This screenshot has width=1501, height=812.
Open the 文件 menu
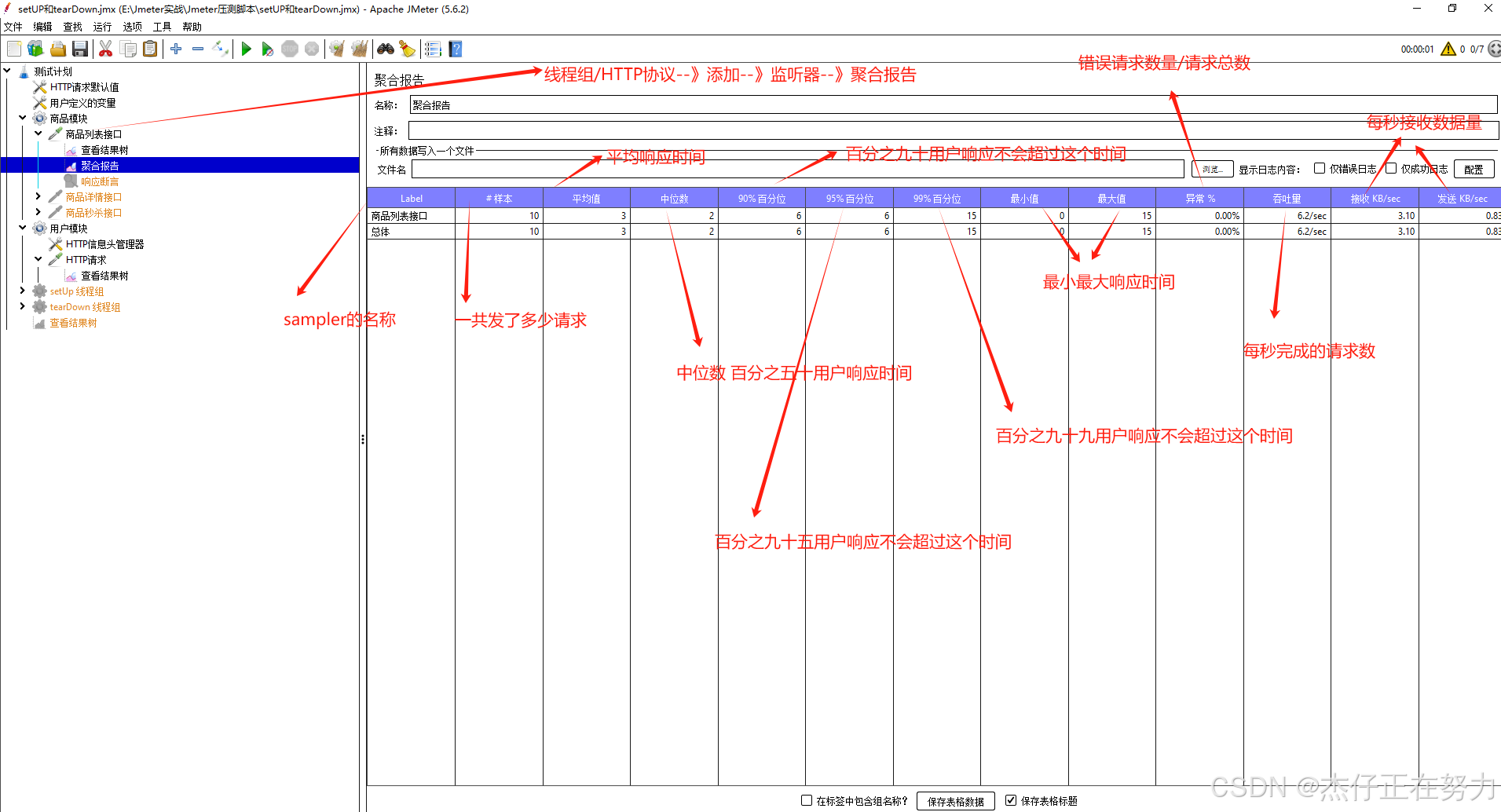[13, 27]
